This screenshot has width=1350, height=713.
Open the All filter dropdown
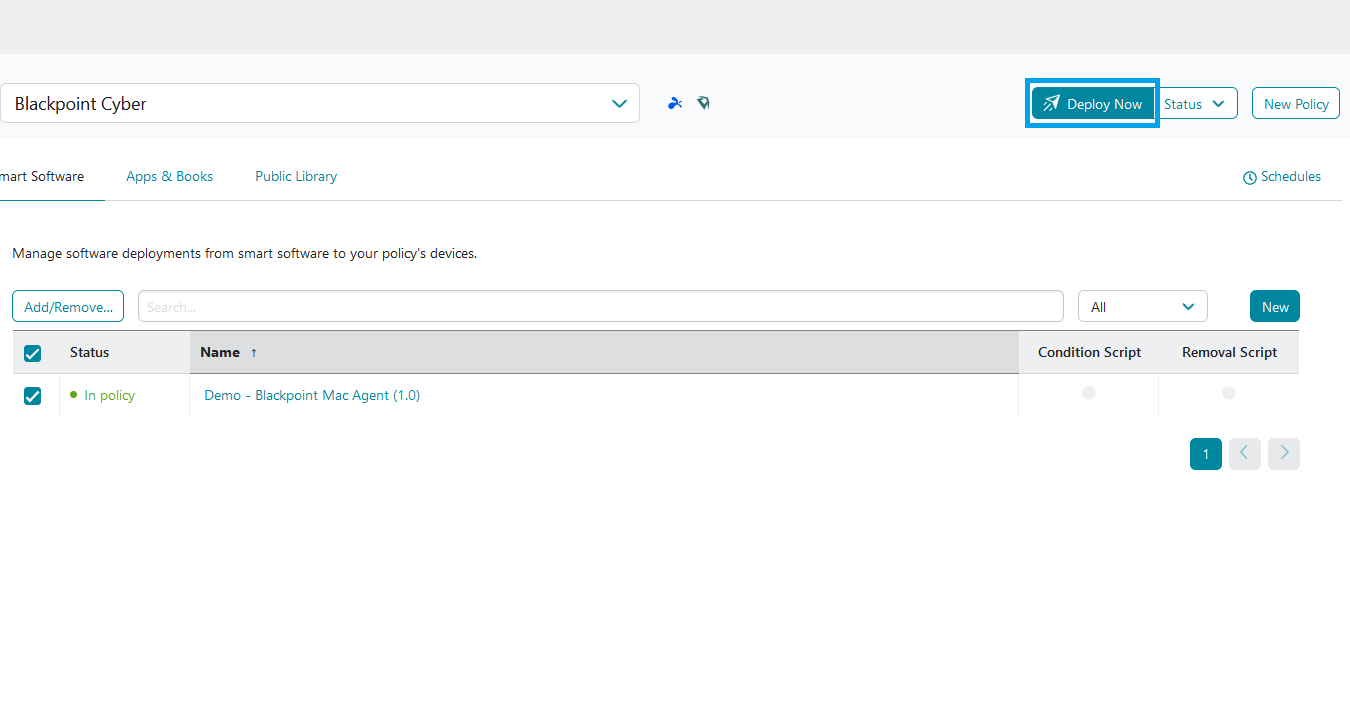click(1143, 307)
